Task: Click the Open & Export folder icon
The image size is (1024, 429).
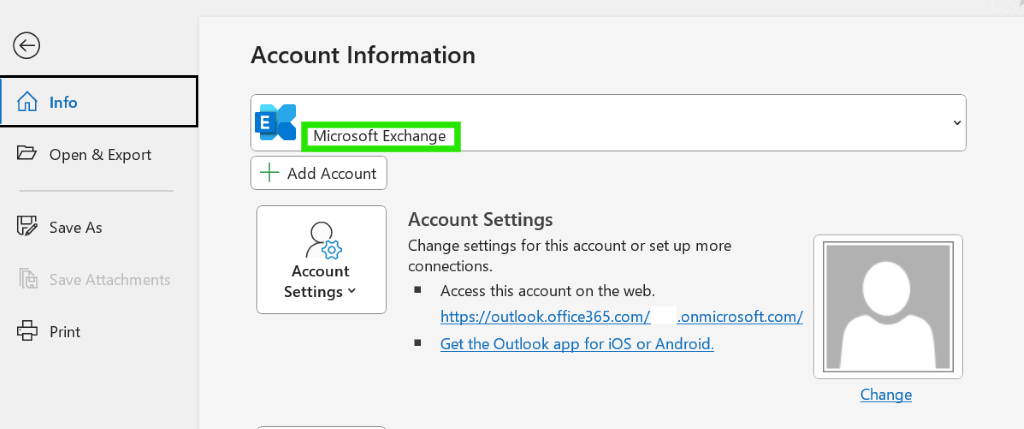Action: coord(27,153)
